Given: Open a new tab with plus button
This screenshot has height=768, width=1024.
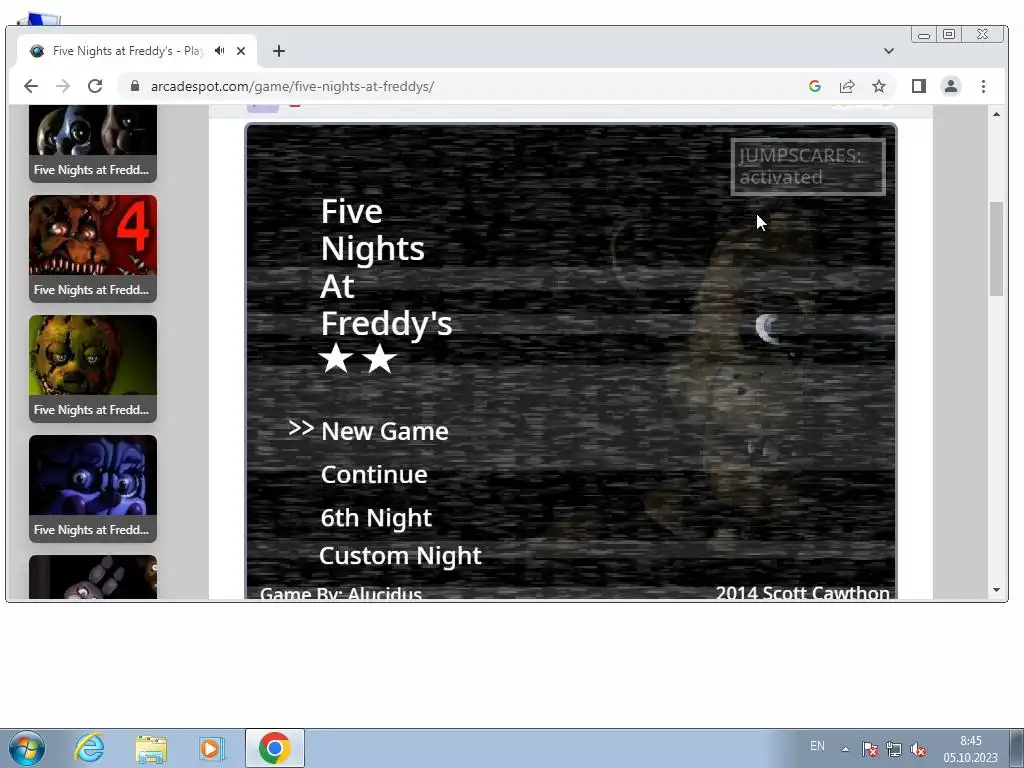Looking at the screenshot, I should pos(279,51).
